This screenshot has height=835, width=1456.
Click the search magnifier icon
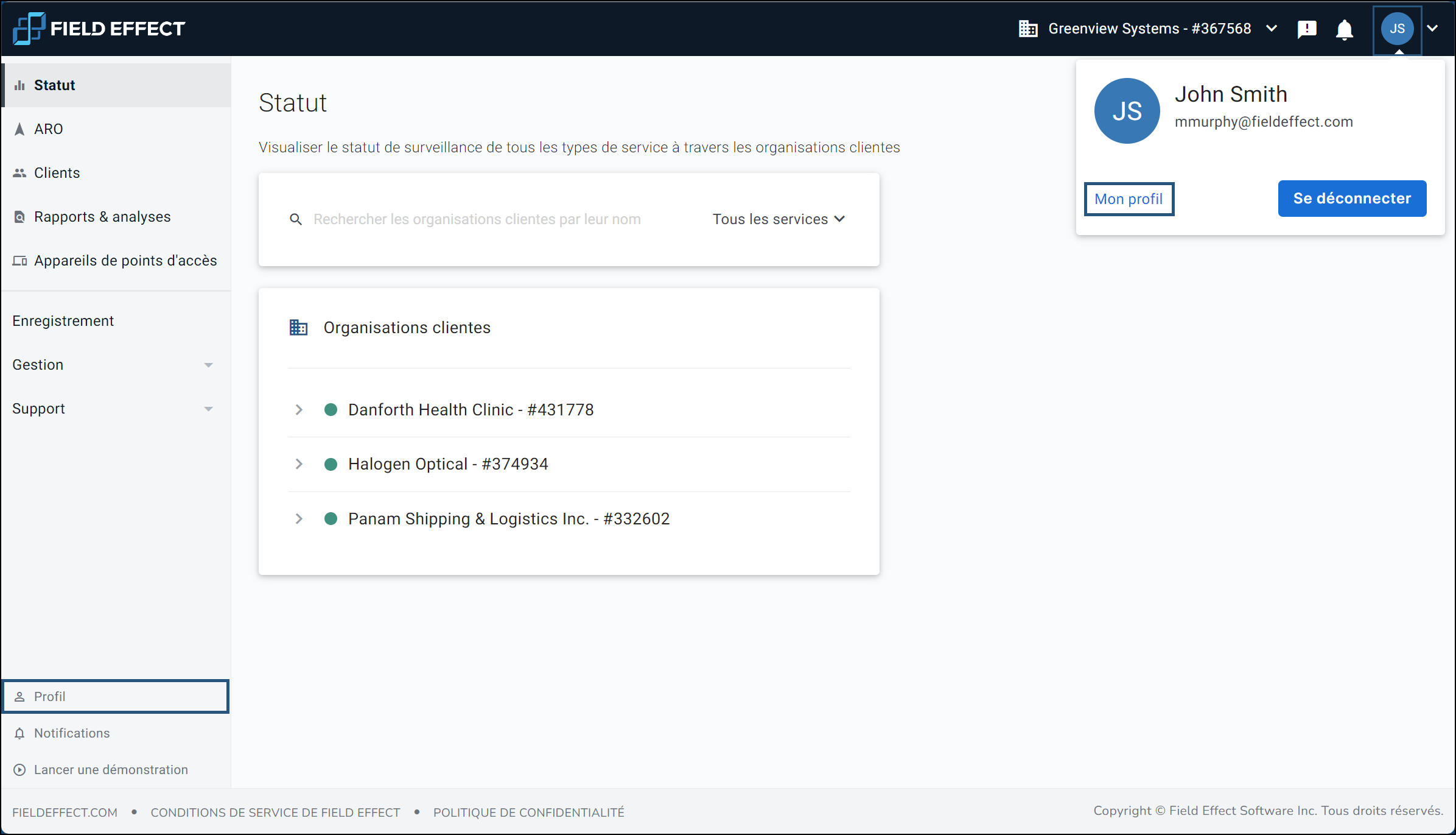click(x=296, y=219)
